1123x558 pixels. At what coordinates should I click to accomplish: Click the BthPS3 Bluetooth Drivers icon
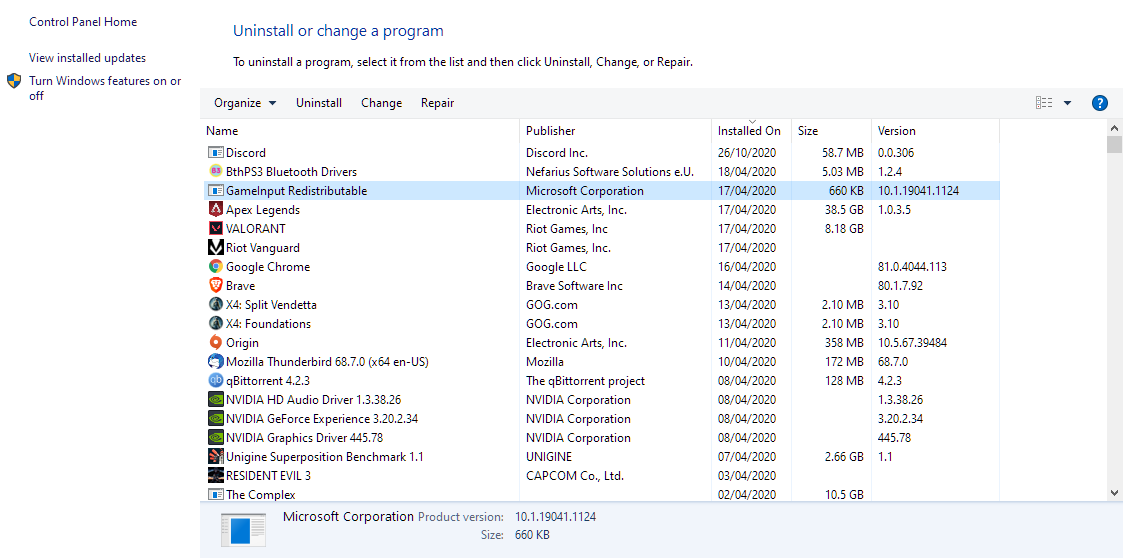coord(216,172)
